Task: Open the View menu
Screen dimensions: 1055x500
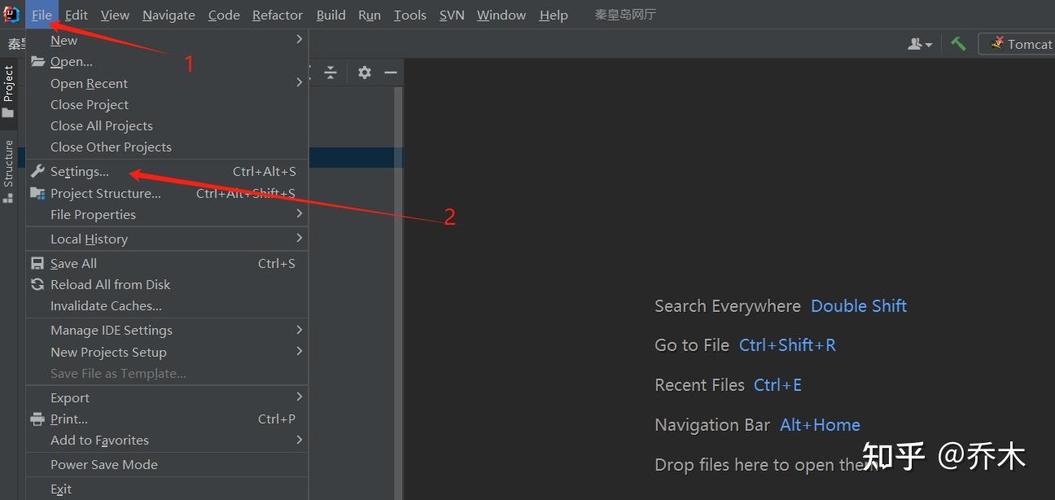Action: tap(115, 15)
